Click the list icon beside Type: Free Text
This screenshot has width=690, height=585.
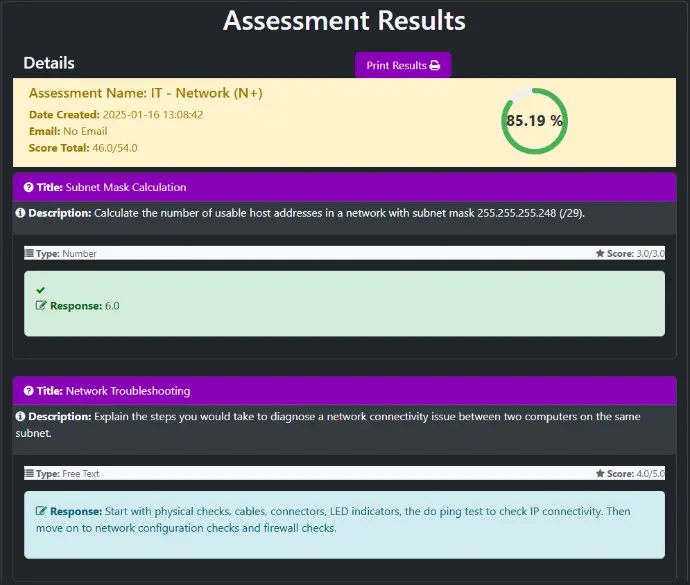click(29, 474)
